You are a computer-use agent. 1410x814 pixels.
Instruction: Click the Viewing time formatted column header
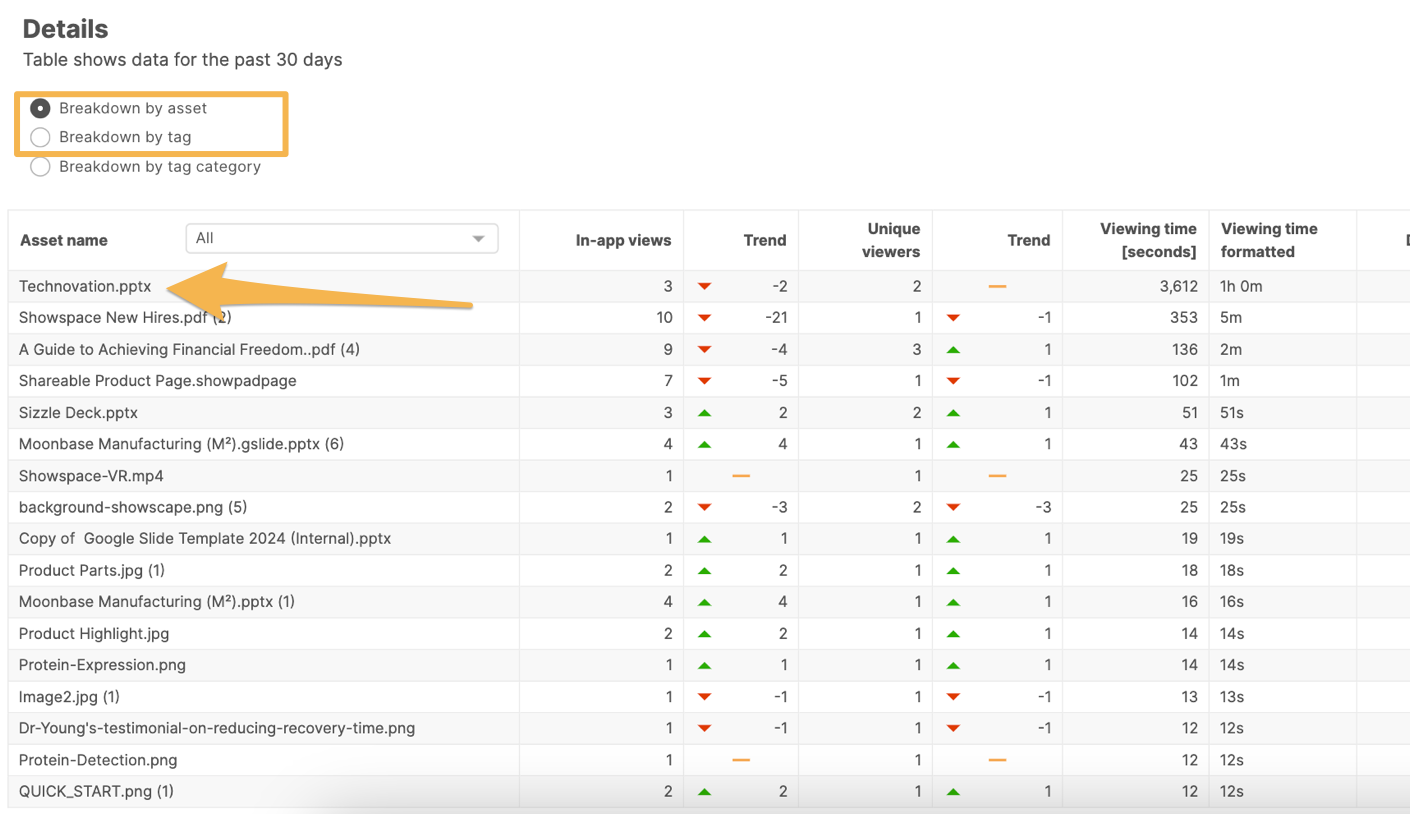point(1269,240)
